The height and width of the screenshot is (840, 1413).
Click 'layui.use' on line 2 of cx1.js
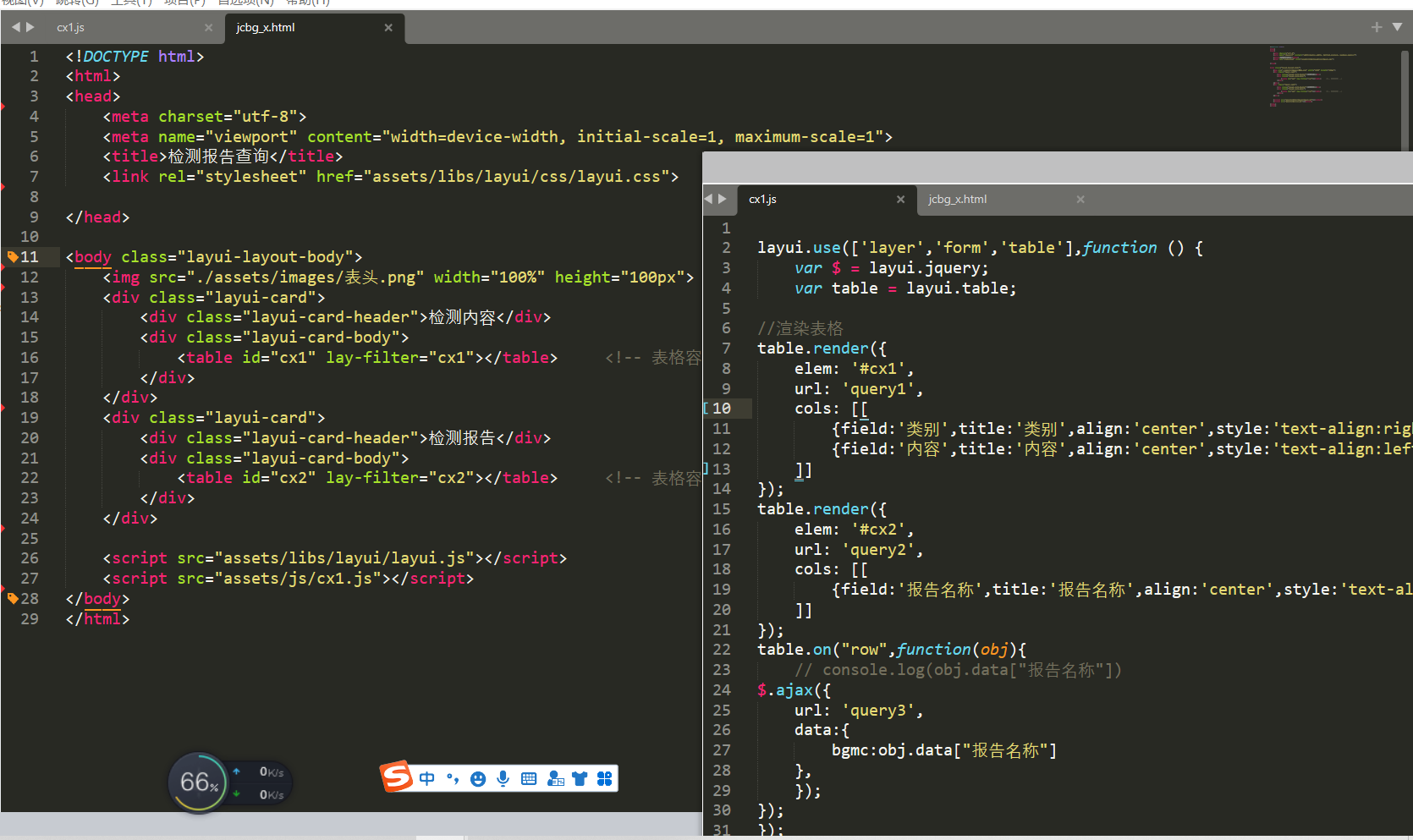coord(799,247)
